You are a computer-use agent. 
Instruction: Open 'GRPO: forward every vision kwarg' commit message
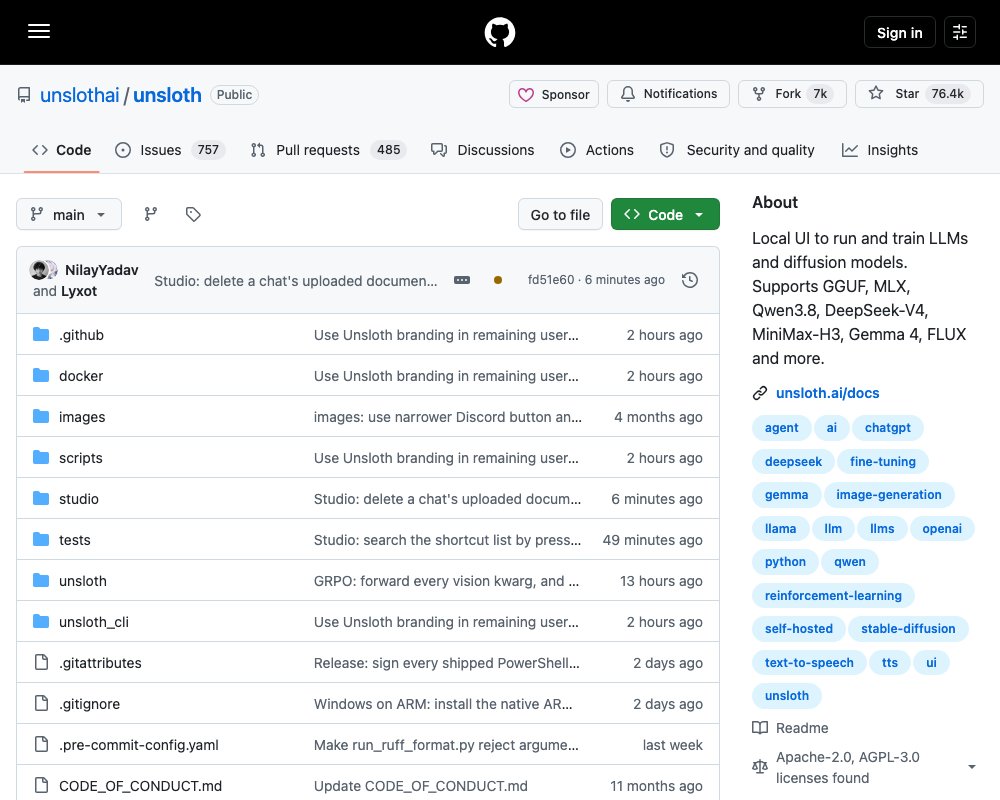pos(446,581)
